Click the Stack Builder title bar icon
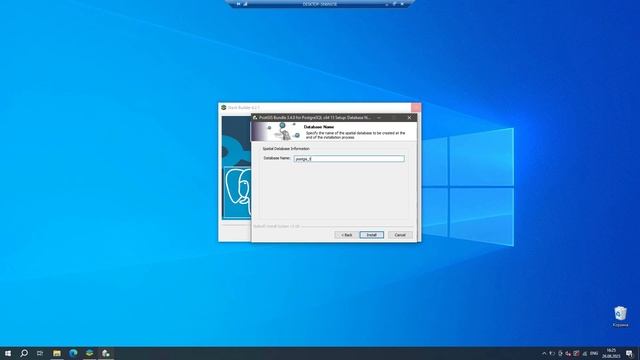640x360 pixels. click(224, 107)
